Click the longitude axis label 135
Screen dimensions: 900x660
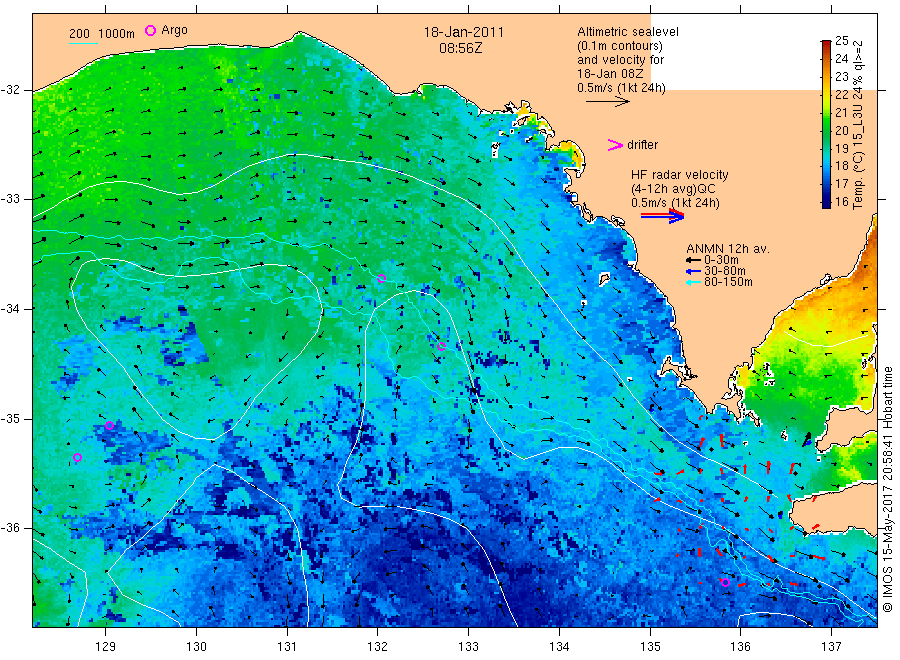[x=650, y=647]
